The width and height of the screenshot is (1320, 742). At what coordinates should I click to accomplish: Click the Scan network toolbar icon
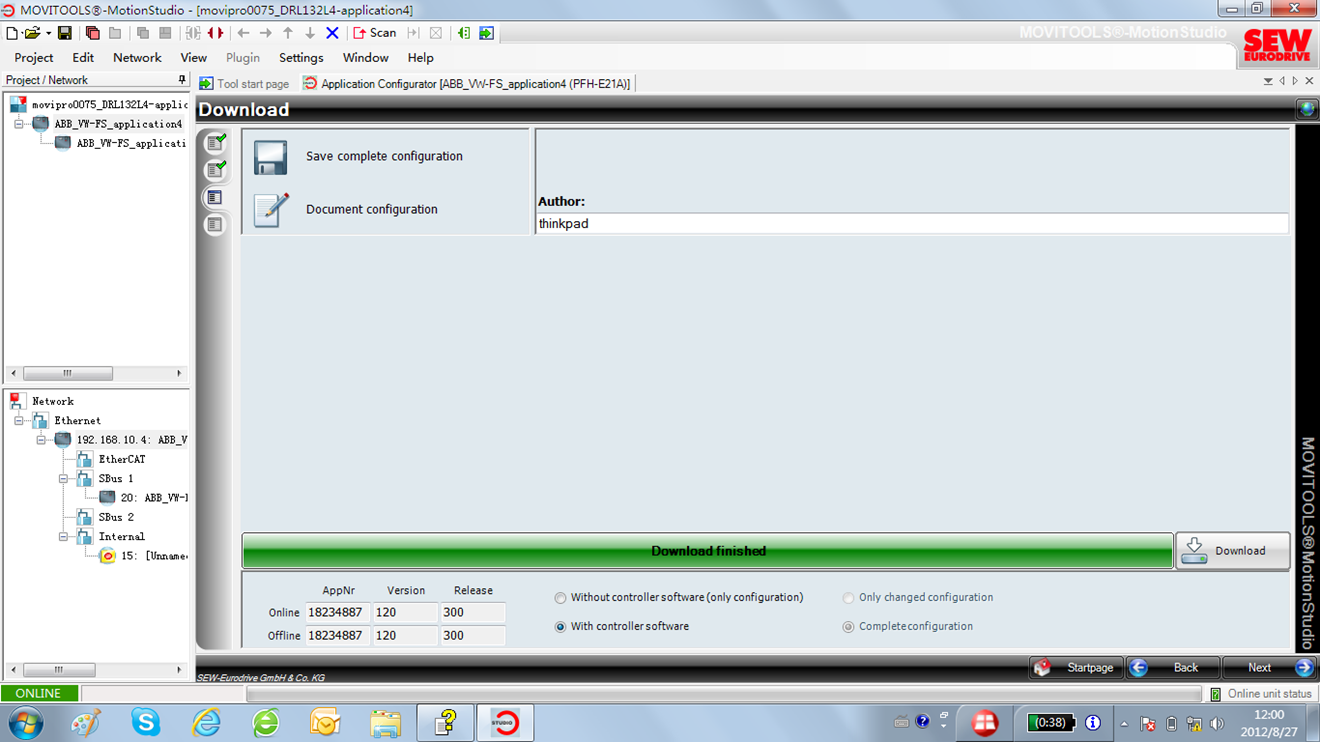375,33
